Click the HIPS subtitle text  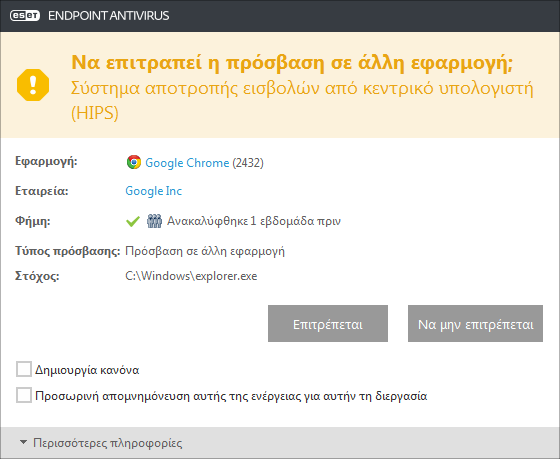(302, 101)
